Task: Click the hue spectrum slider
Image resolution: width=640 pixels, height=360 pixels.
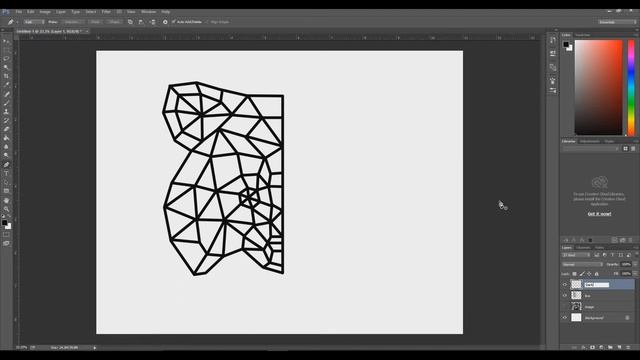Action: click(631, 87)
